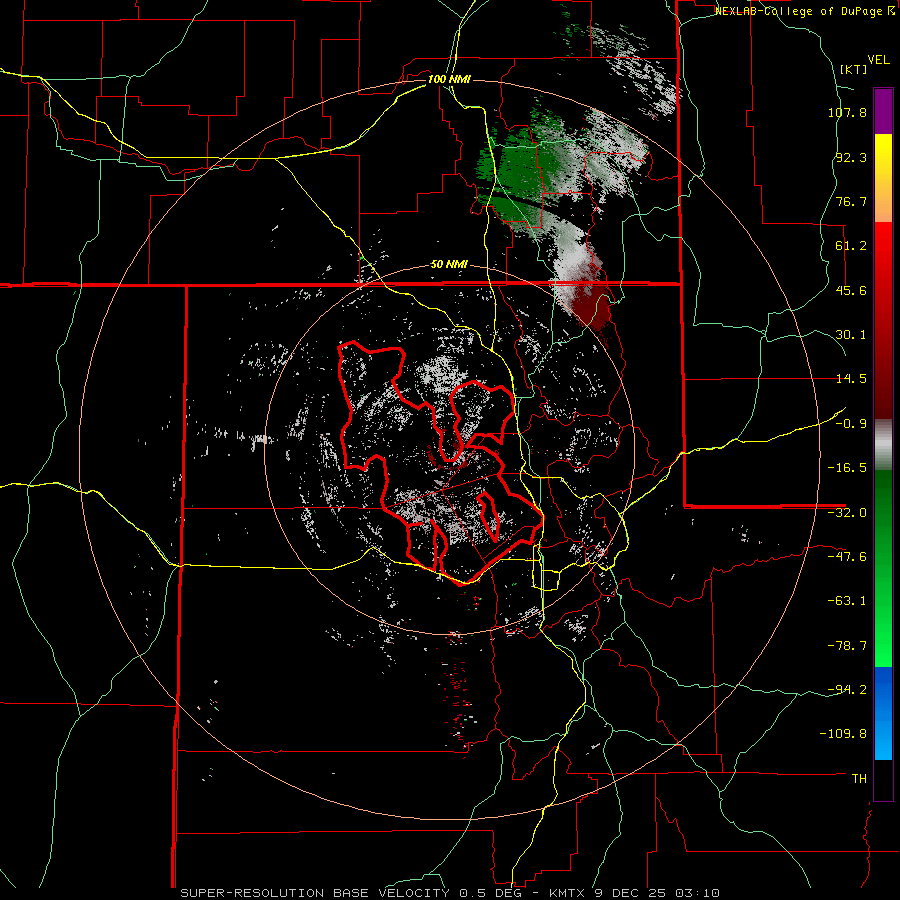Click the 92.3 legend value

pos(851,157)
